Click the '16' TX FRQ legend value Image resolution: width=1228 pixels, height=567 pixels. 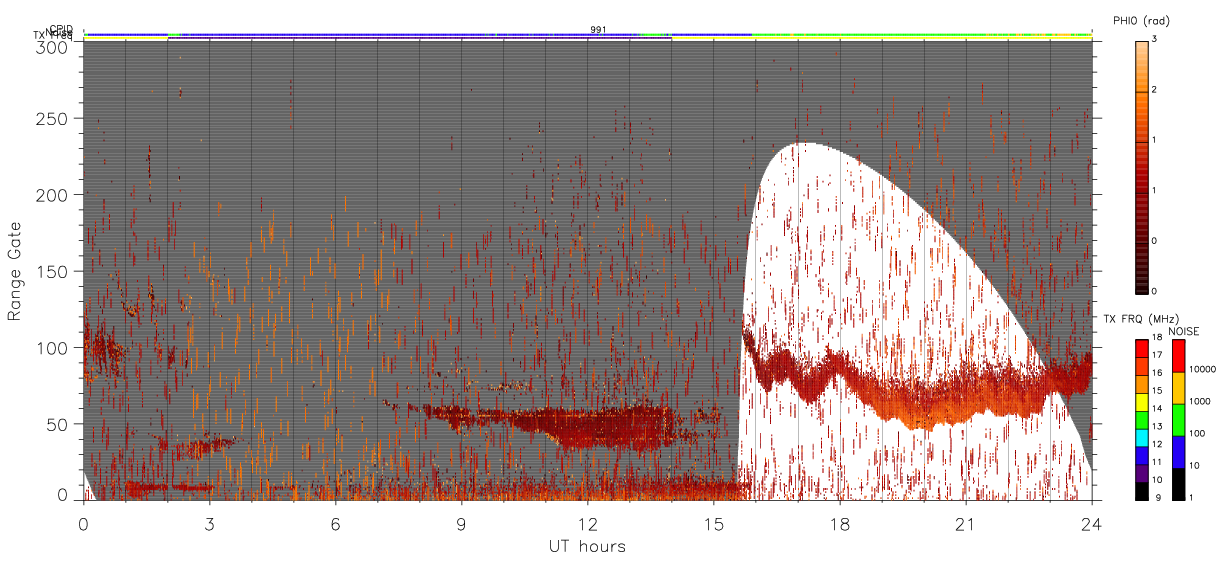click(x=1158, y=373)
